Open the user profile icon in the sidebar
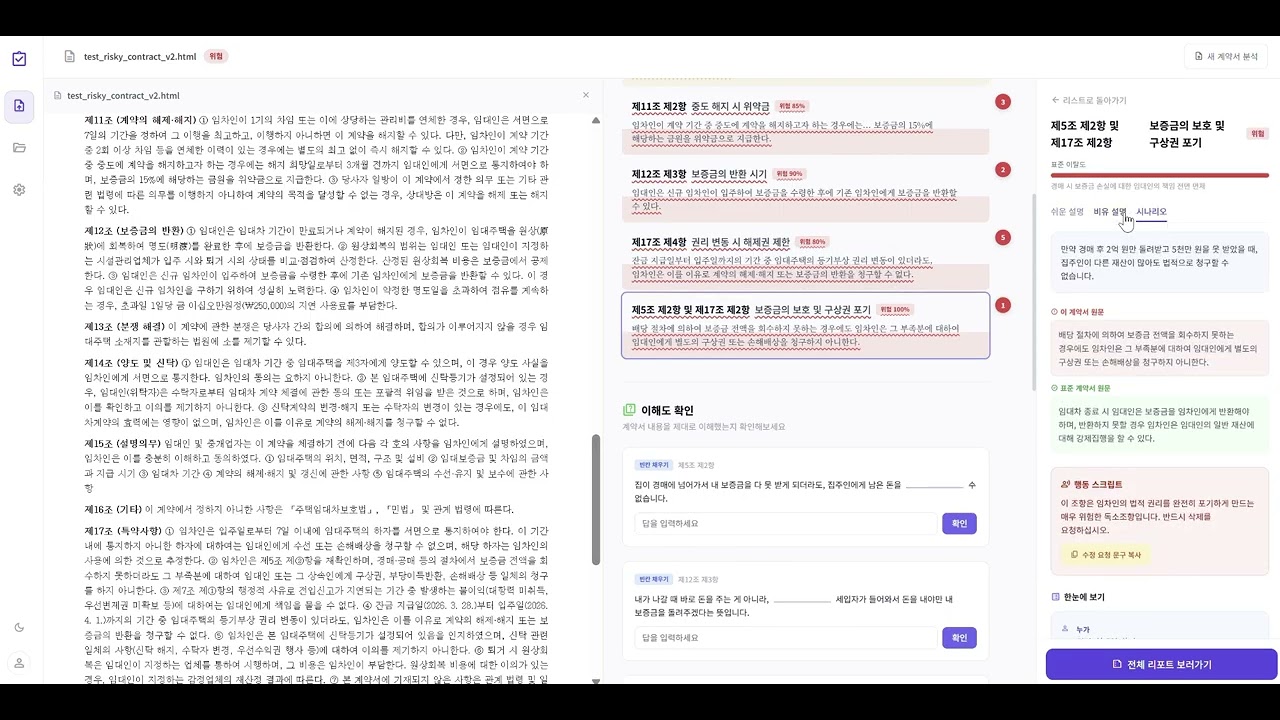The image size is (1280, 720). coord(19,663)
